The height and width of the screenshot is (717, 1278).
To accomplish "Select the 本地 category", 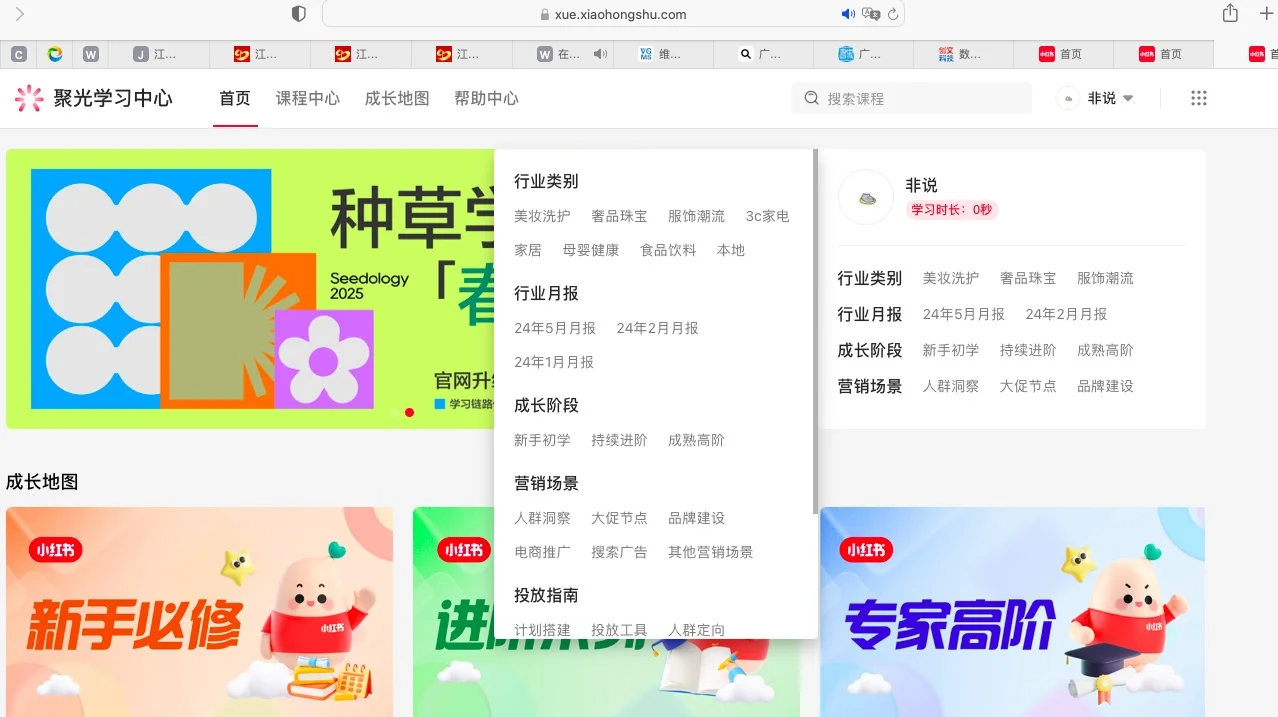I will point(731,250).
